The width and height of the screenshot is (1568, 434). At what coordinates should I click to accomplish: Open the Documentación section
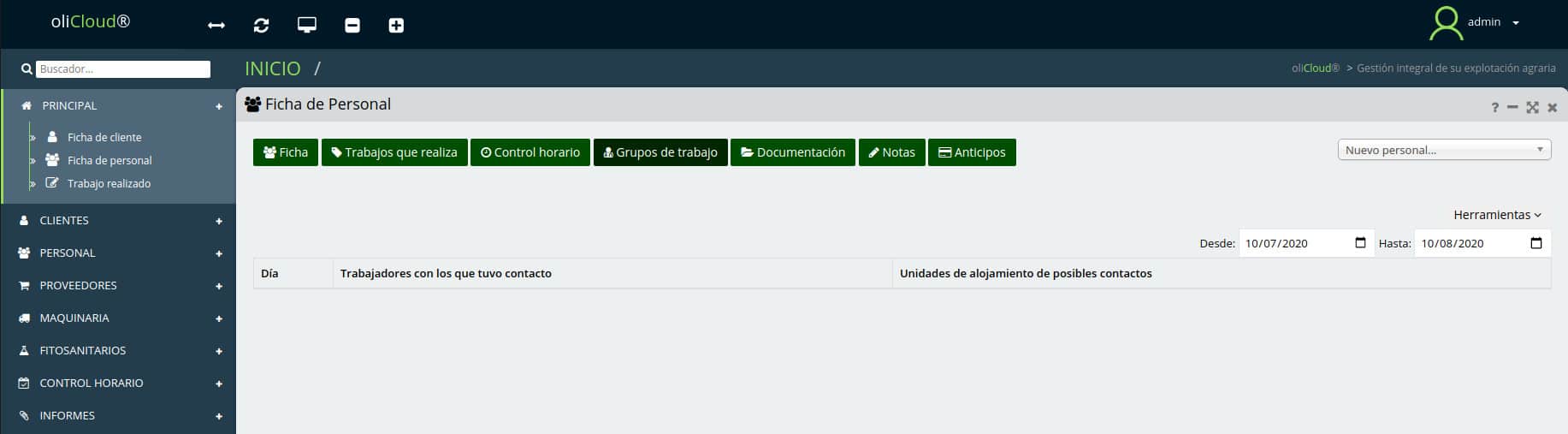click(x=793, y=152)
